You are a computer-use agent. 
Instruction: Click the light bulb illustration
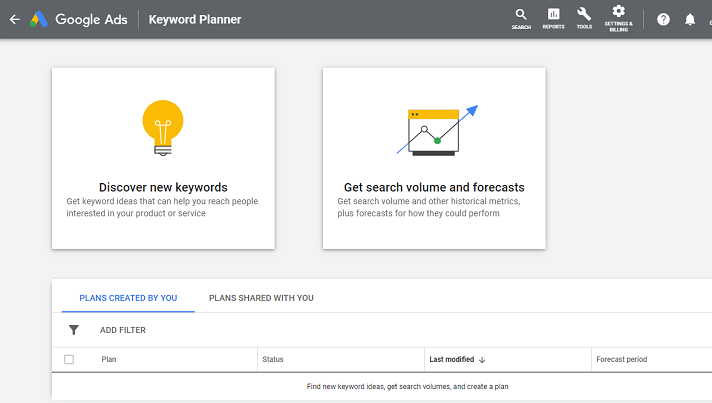163,128
